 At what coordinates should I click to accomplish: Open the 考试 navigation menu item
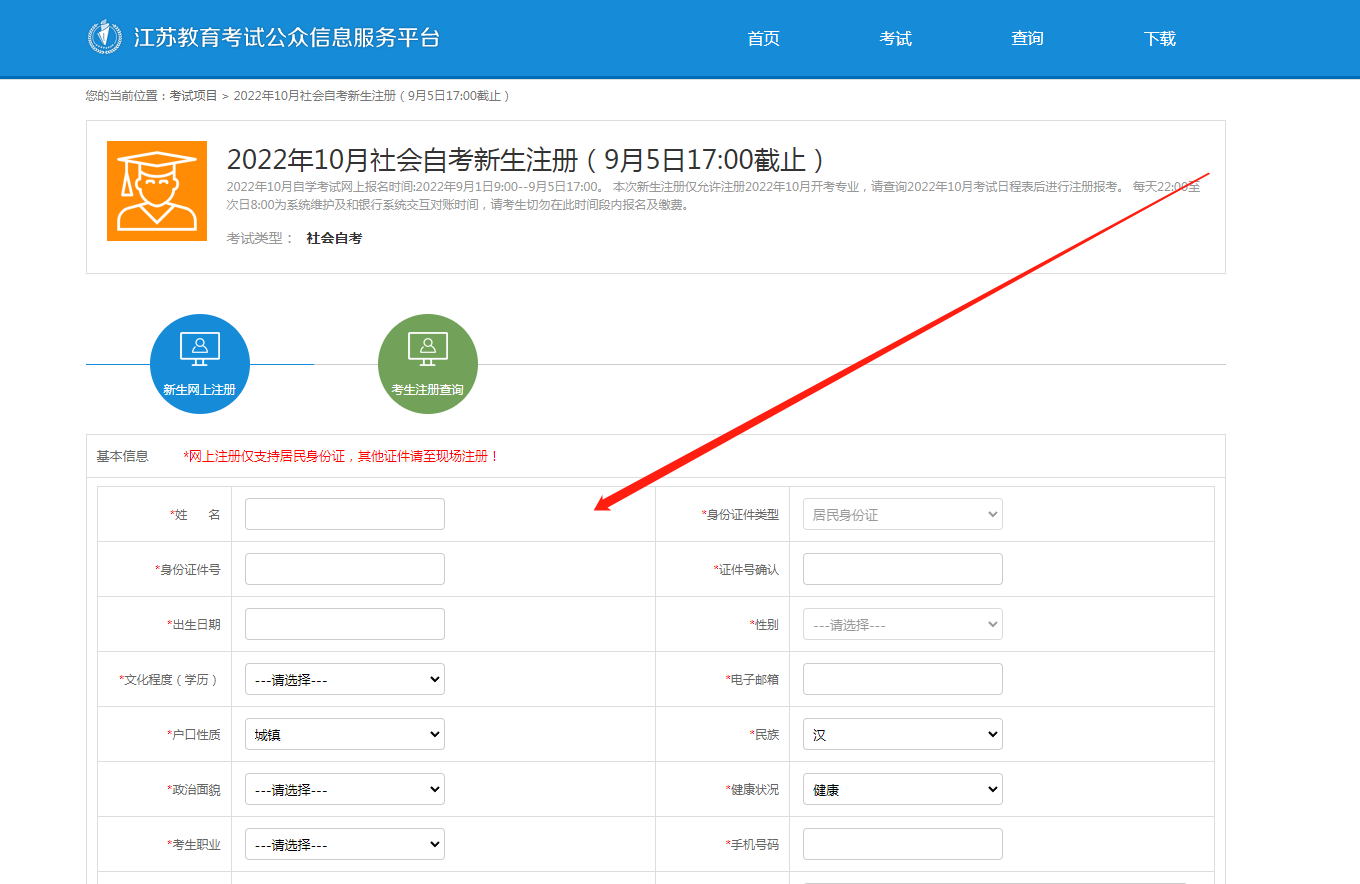[x=895, y=39]
